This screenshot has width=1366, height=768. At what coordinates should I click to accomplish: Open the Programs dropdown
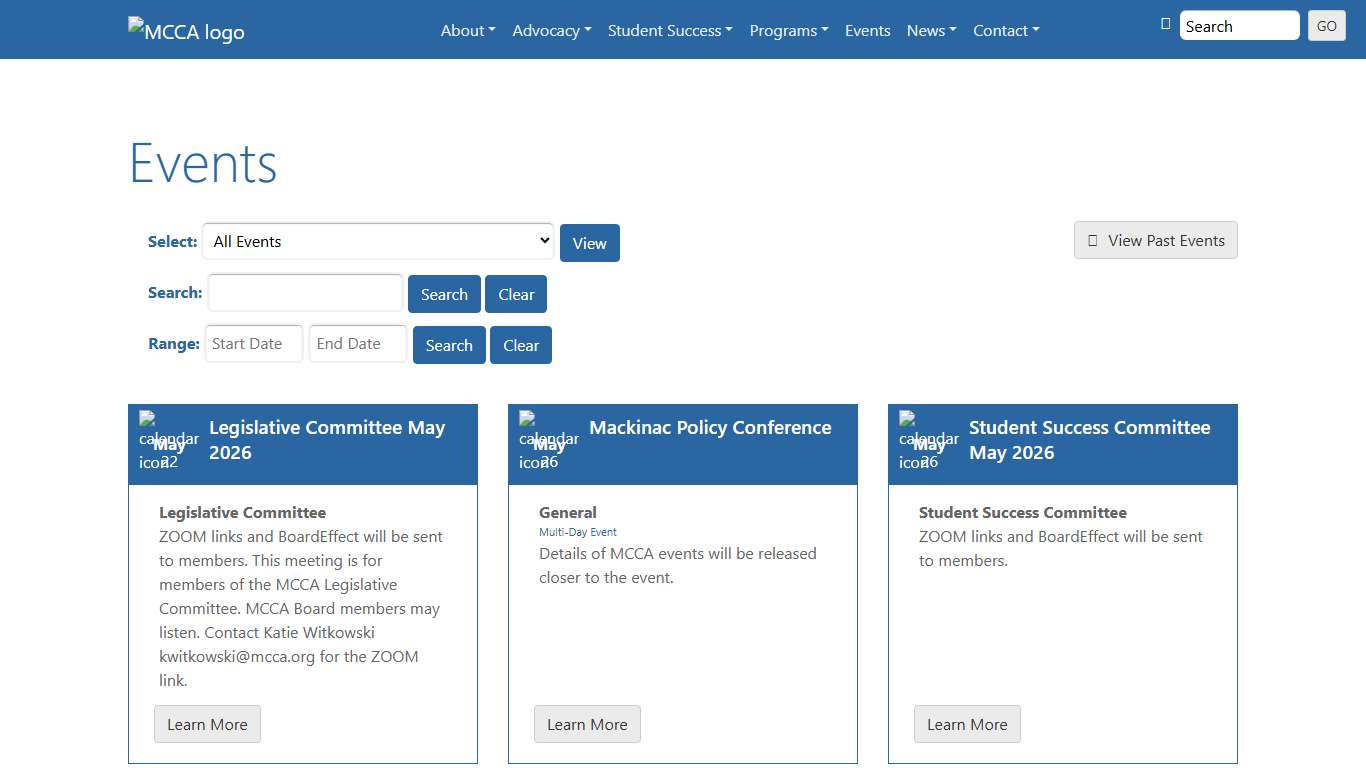[789, 30]
